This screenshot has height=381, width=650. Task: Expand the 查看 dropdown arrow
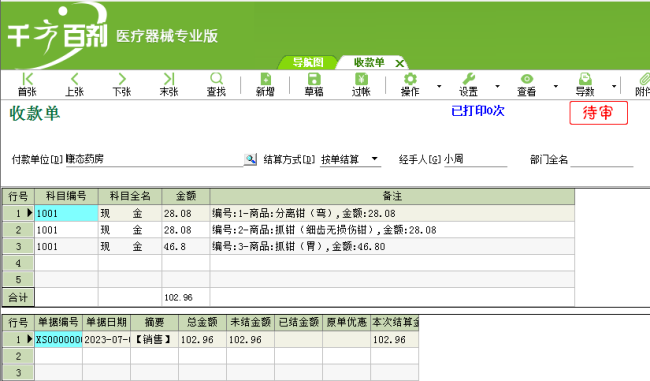coord(556,86)
